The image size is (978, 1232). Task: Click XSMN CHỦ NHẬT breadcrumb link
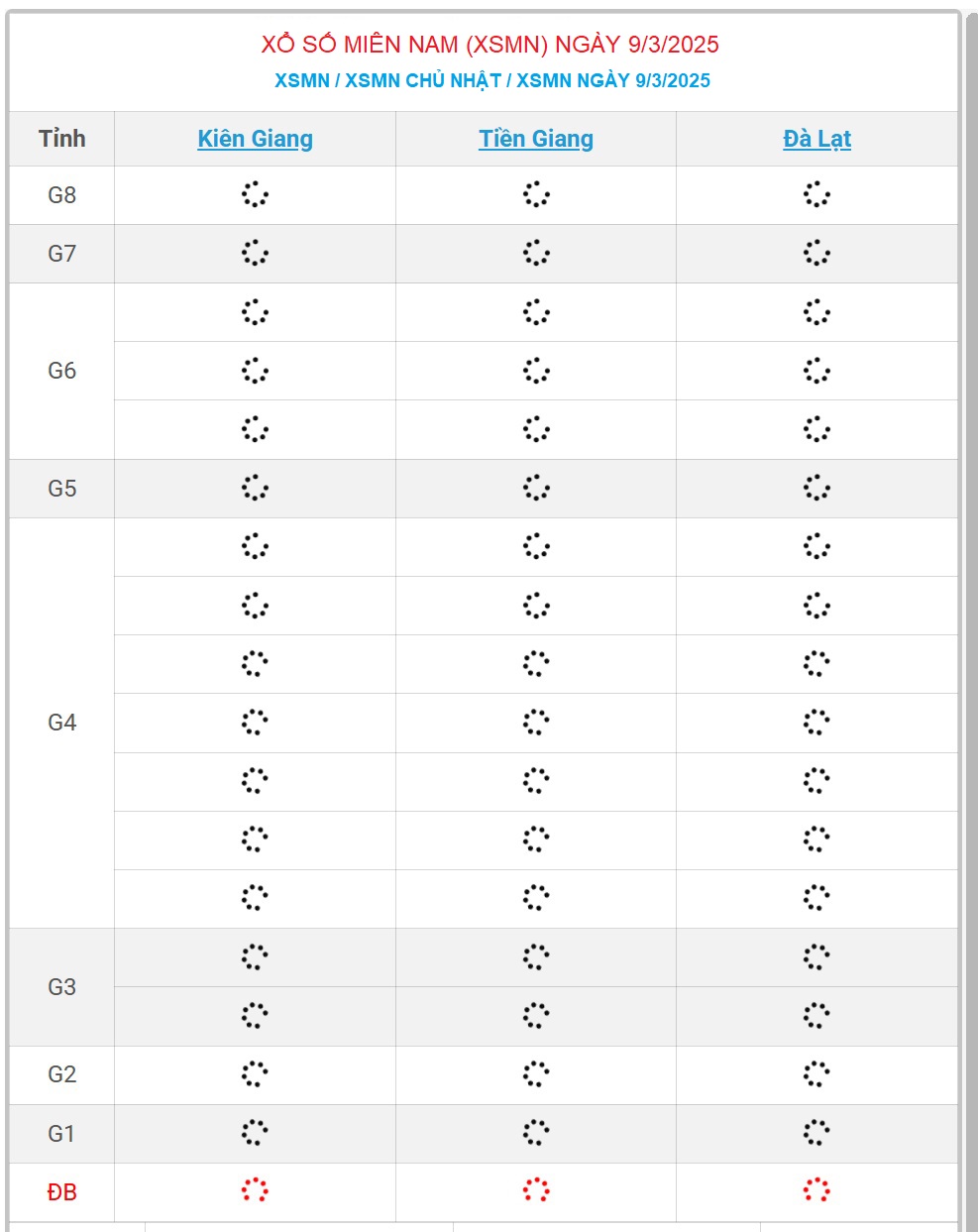pos(423,80)
